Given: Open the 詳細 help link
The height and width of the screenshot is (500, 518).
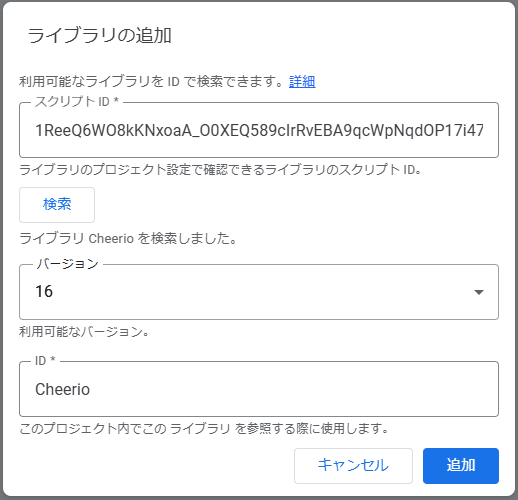Looking at the screenshot, I should [302, 81].
